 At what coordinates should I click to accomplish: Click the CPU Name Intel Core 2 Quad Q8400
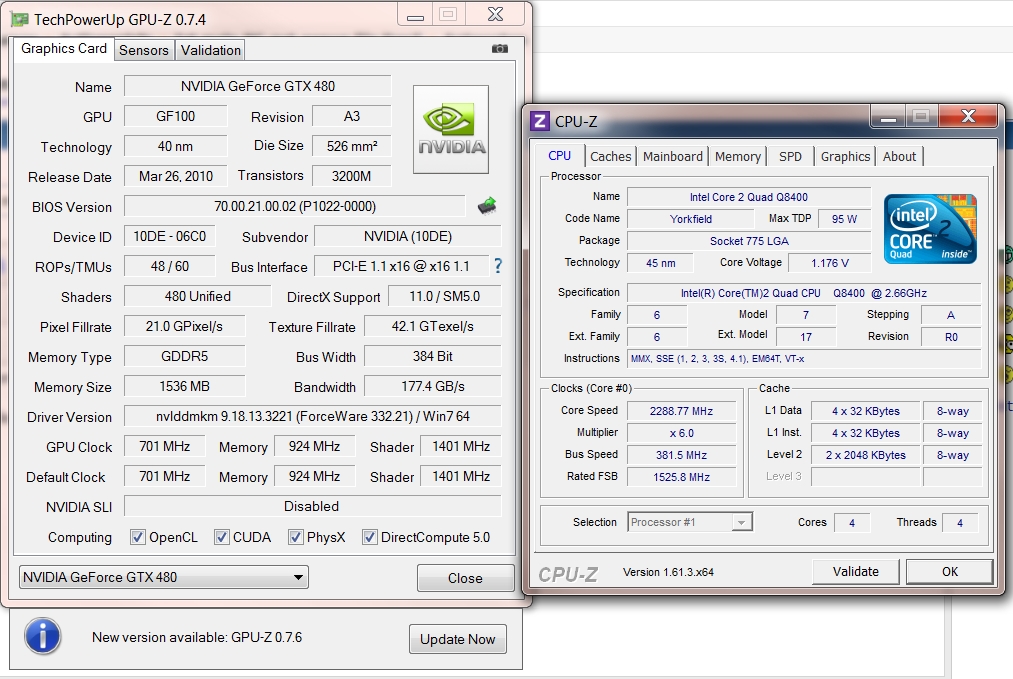click(x=749, y=197)
